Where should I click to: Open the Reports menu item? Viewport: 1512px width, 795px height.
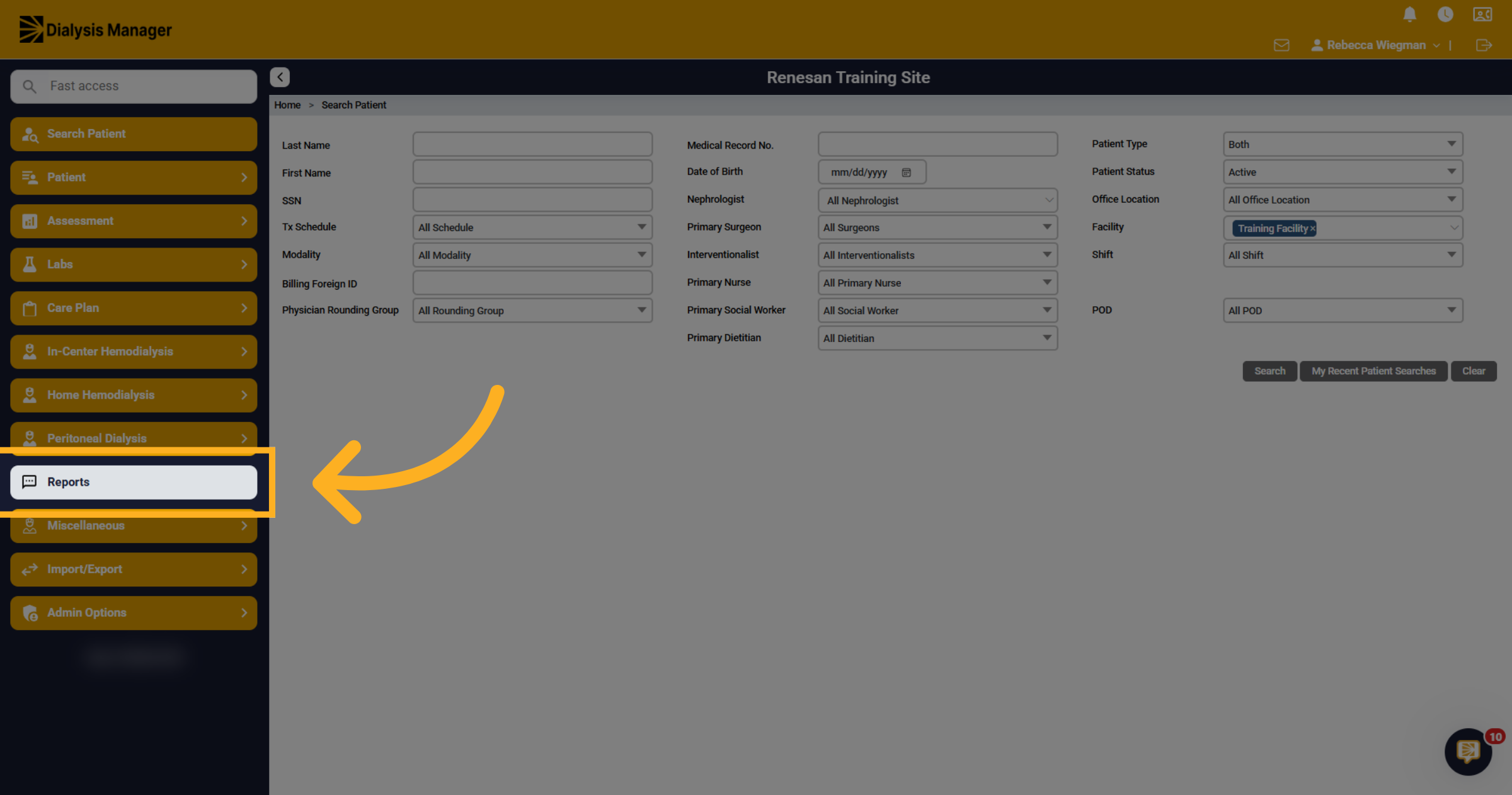[x=134, y=483]
